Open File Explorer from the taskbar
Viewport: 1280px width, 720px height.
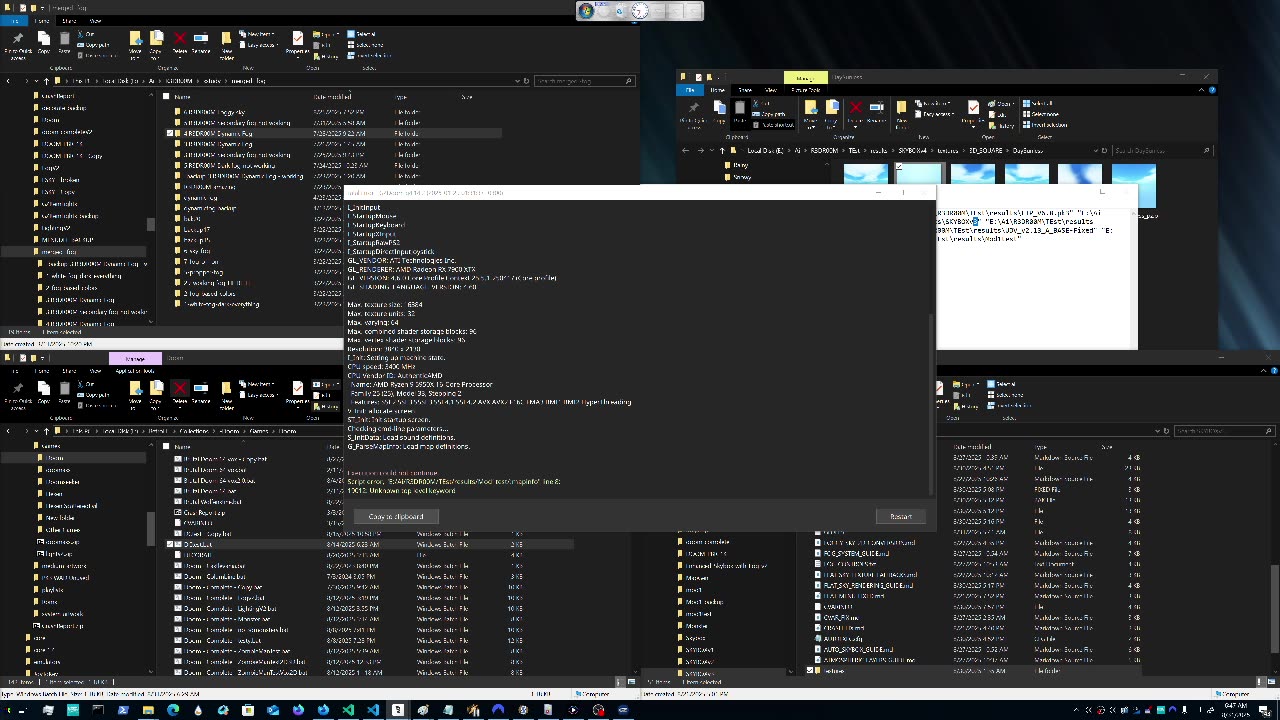point(148,710)
